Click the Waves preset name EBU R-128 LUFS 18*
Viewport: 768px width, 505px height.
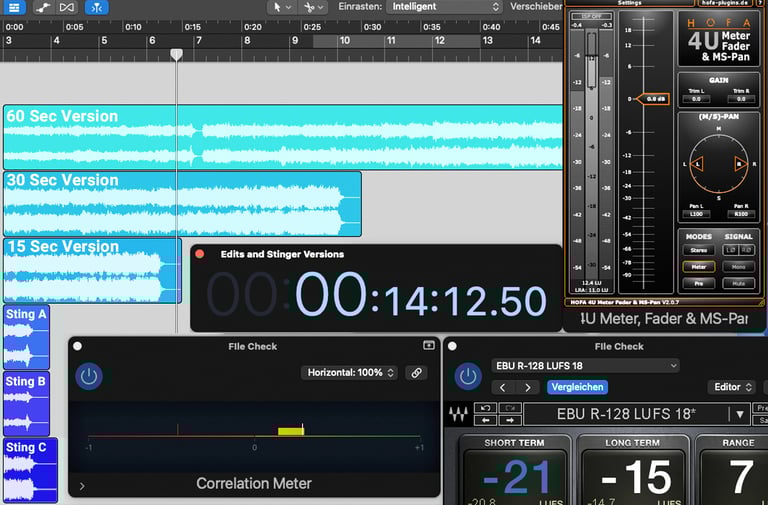pos(626,414)
